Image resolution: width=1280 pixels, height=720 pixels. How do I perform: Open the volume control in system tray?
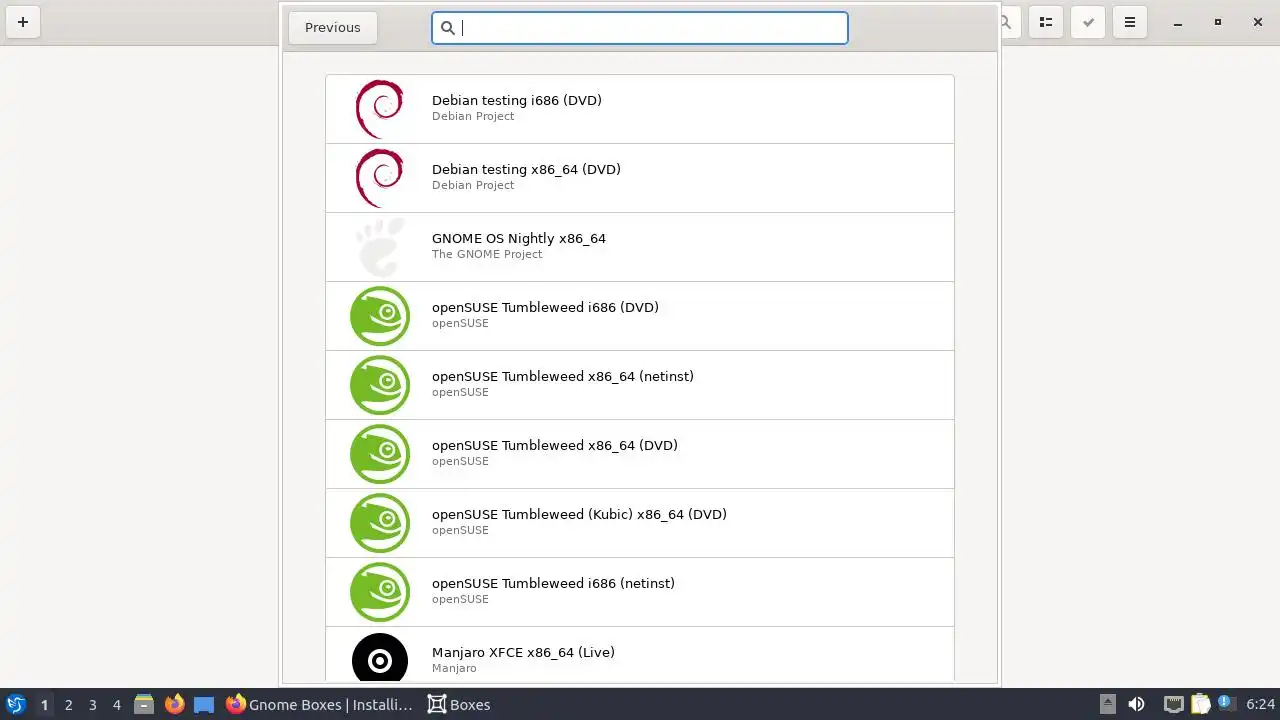click(x=1136, y=704)
